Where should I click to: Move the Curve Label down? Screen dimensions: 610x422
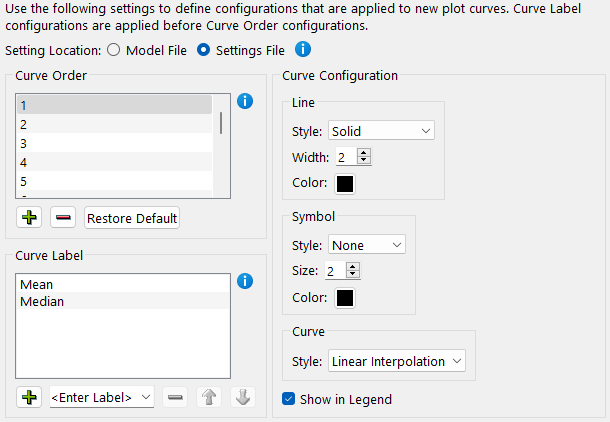click(242, 397)
